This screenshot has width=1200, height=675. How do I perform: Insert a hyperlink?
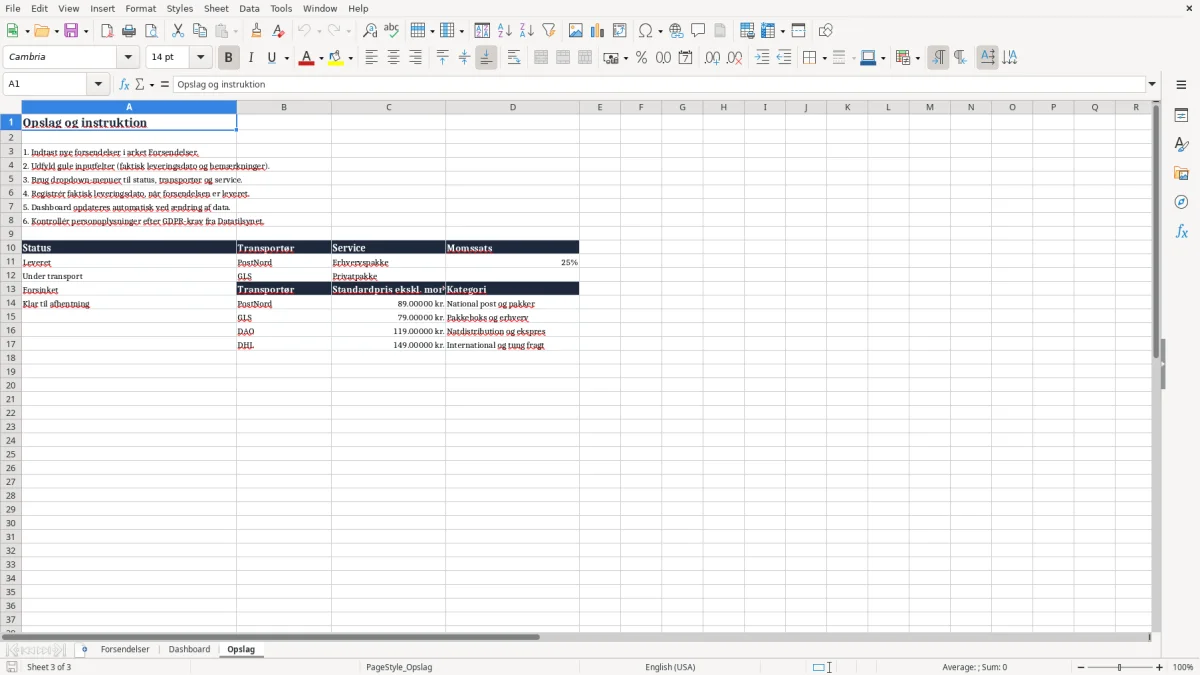677,31
